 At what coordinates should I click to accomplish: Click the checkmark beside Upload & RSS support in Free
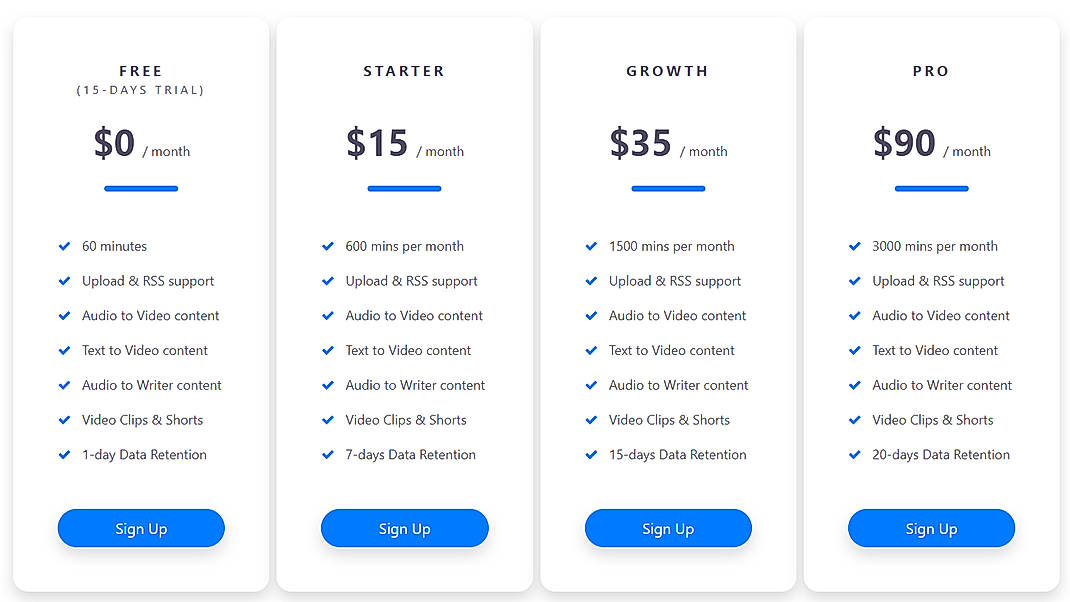coord(63,281)
